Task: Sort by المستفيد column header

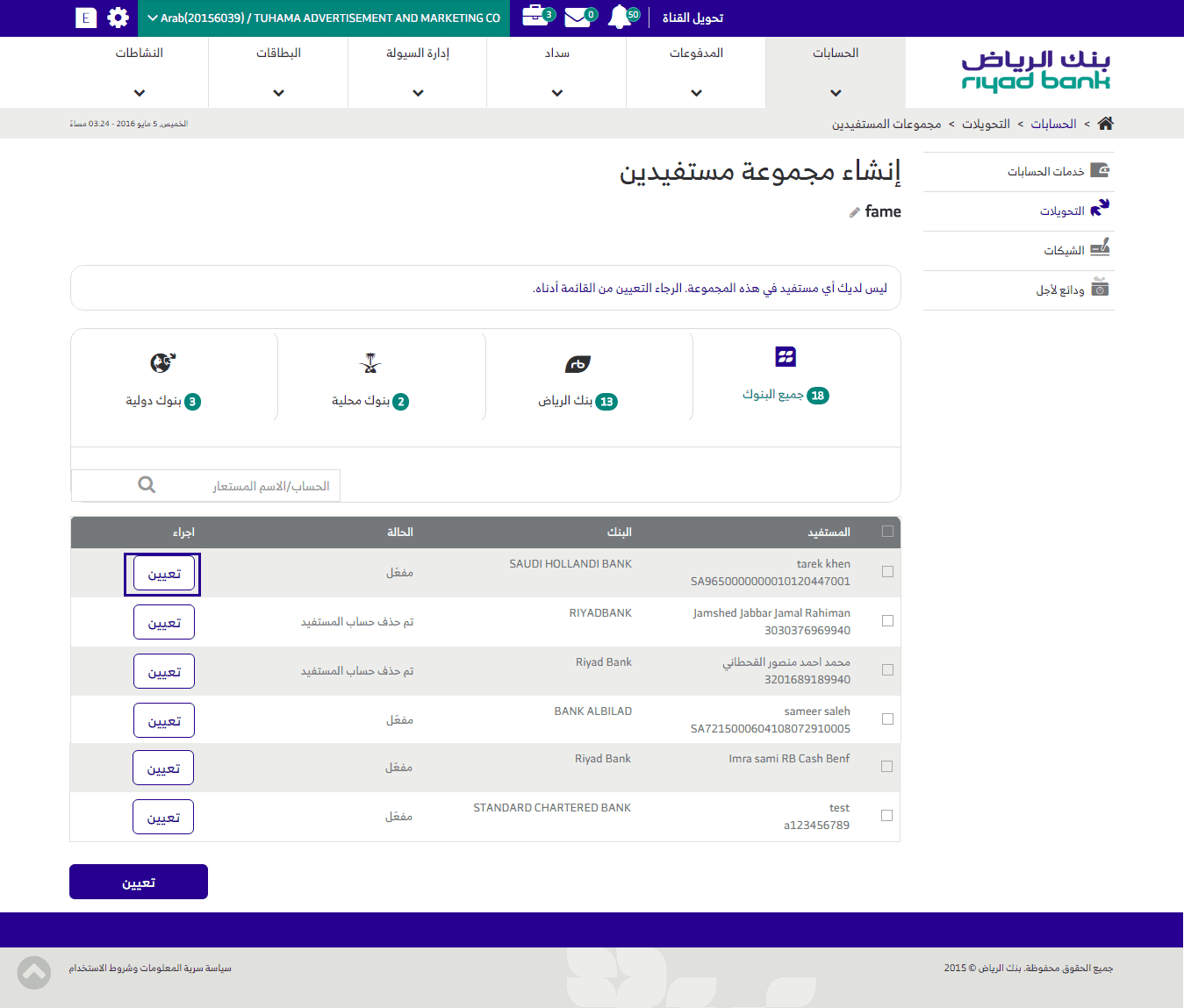Action: coord(829,533)
